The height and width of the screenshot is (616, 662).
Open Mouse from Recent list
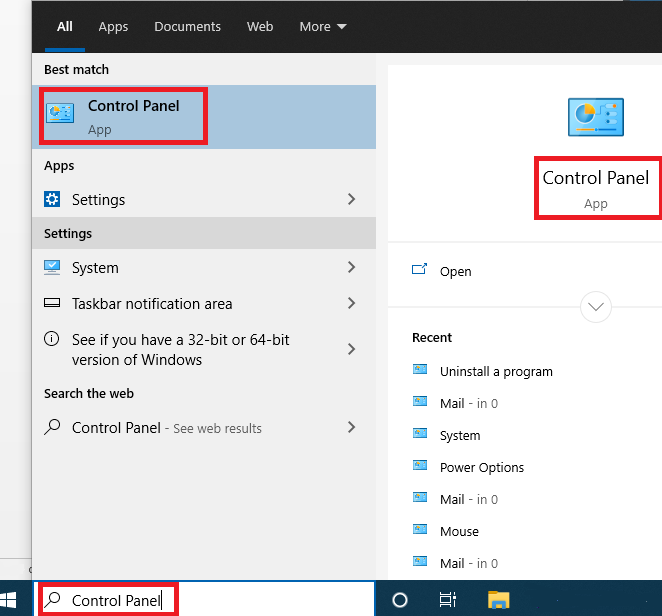click(x=459, y=532)
